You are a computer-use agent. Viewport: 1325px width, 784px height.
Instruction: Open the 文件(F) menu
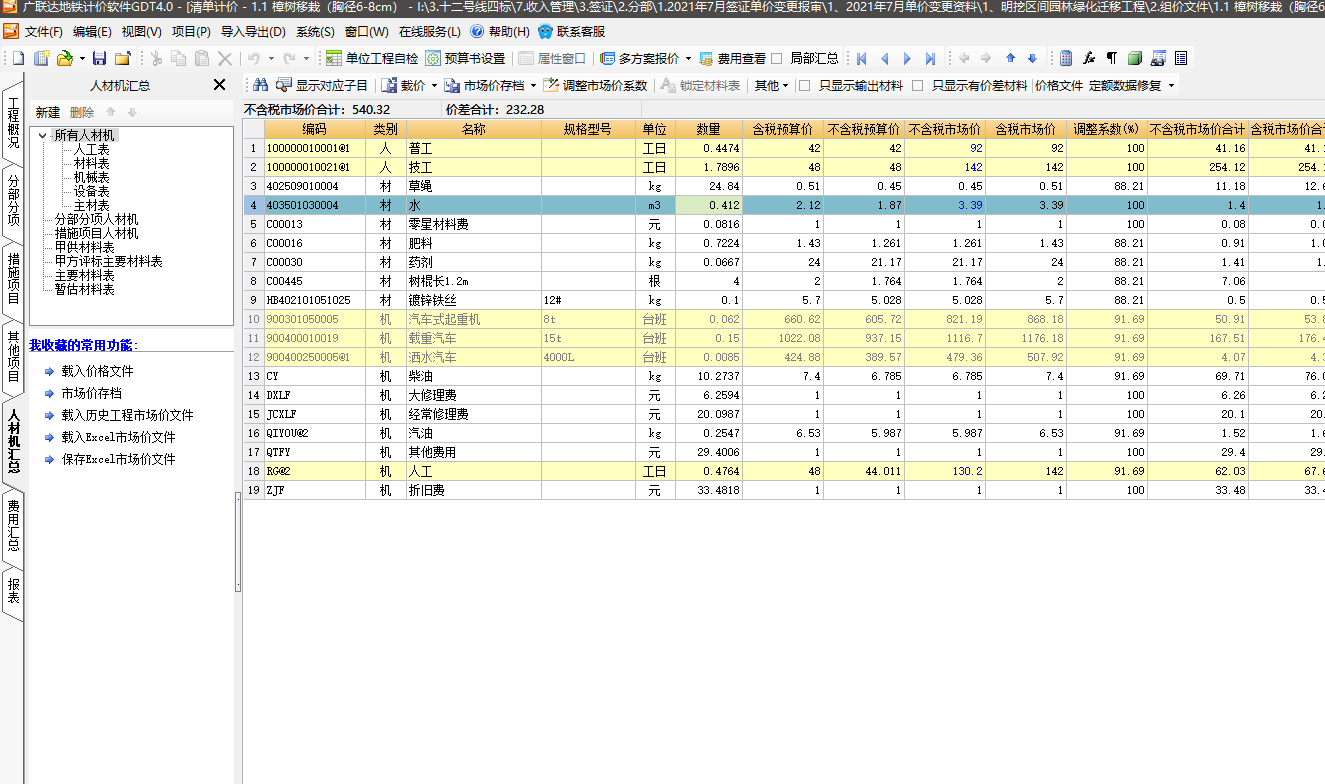pyautogui.click(x=44, y=32)
